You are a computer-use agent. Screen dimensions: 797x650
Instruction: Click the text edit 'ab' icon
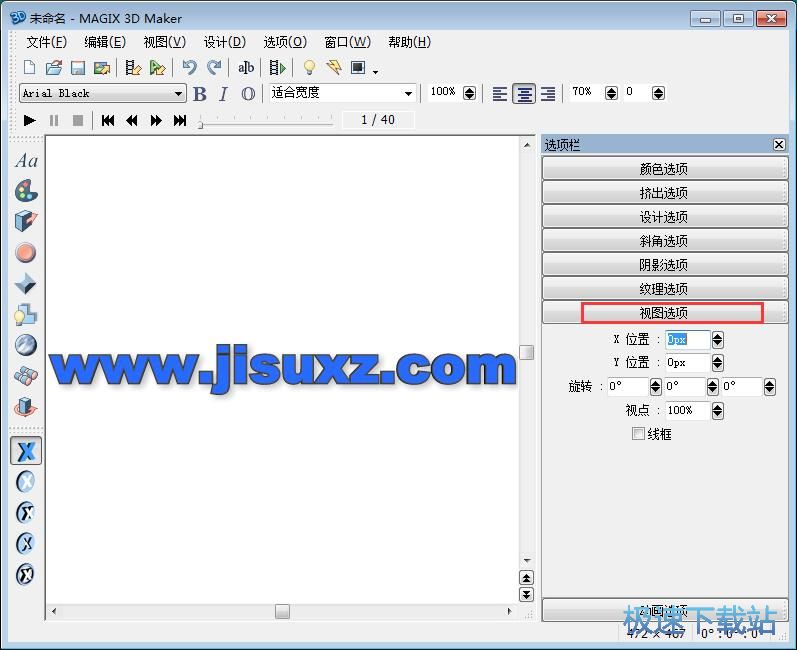(x=246, y=67)
